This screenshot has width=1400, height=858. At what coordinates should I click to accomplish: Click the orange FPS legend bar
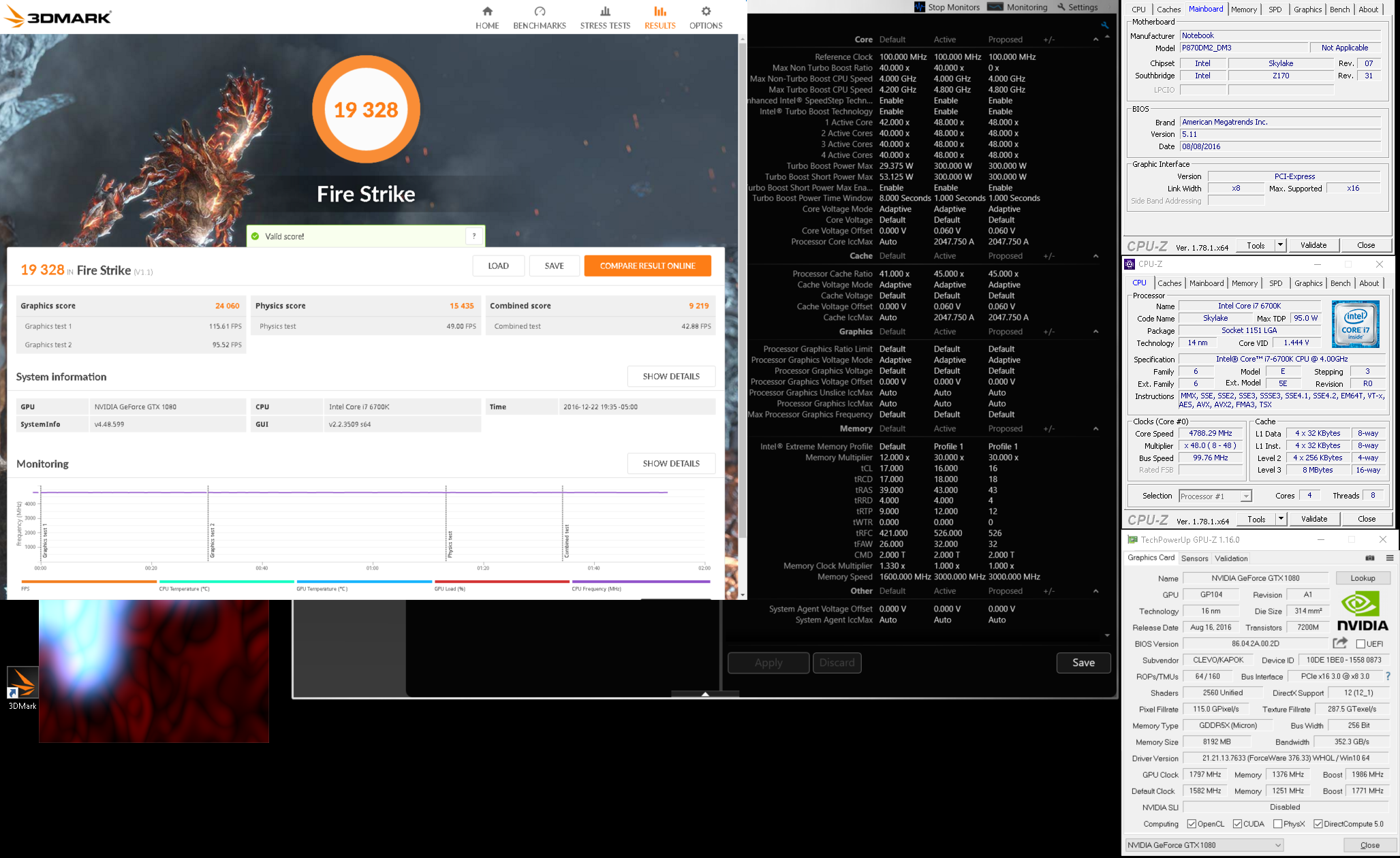[89, 582]
